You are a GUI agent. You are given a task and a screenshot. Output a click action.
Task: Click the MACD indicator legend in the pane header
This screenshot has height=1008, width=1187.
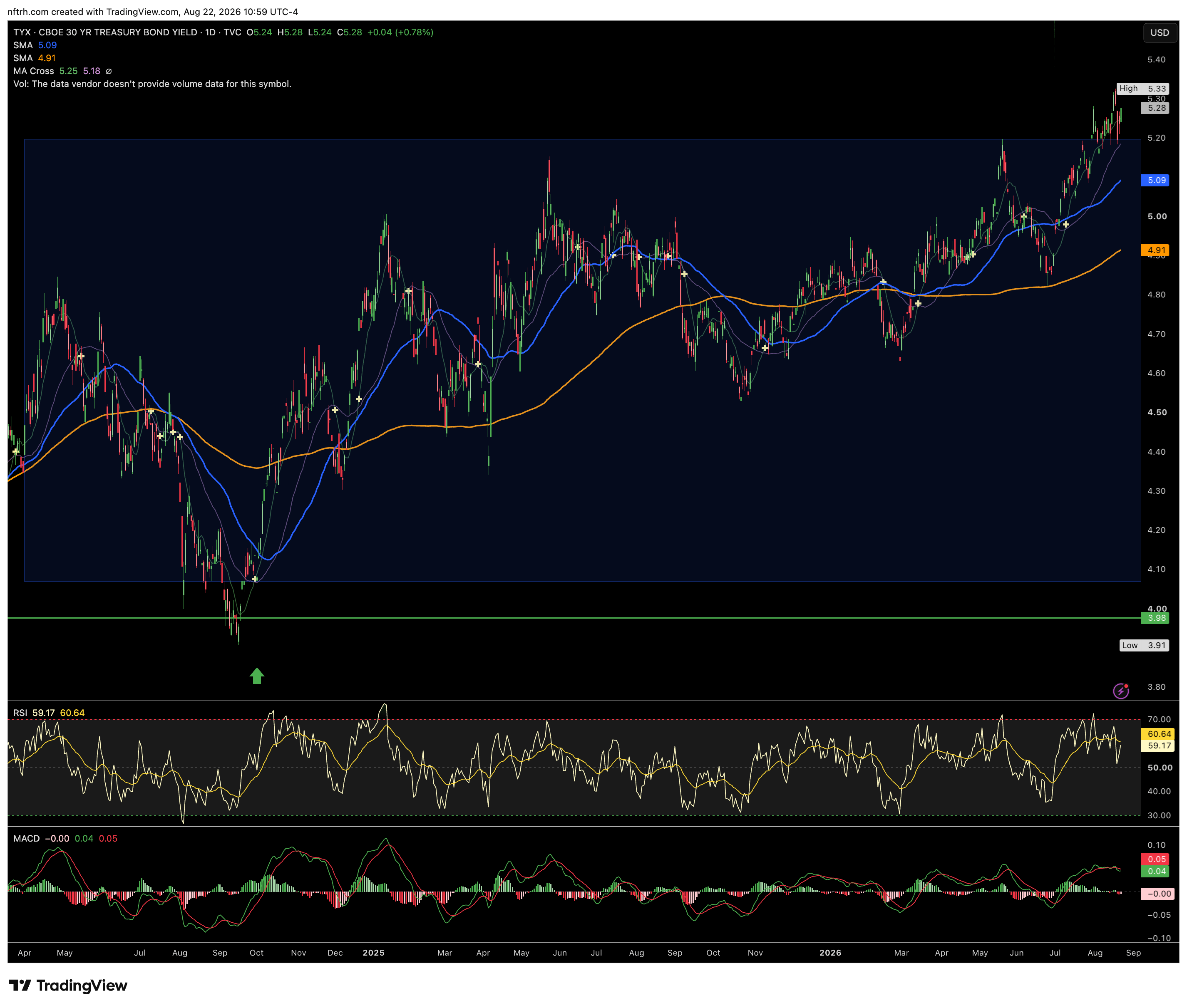(65, 839)
